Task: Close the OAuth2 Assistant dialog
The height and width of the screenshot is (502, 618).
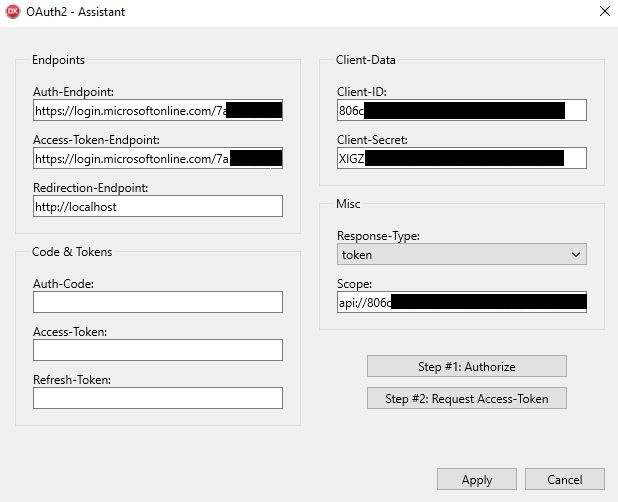Action: (x=605, y=11)
